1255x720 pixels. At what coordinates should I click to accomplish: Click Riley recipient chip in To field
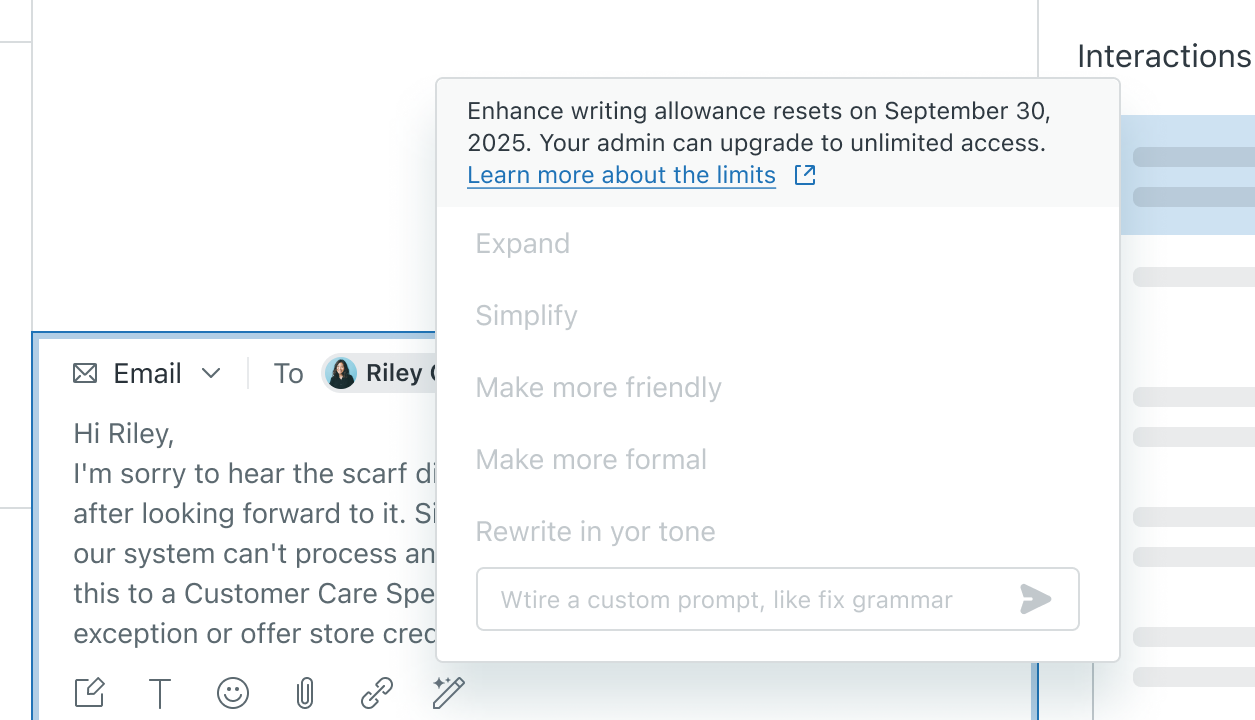click(385, 374)
